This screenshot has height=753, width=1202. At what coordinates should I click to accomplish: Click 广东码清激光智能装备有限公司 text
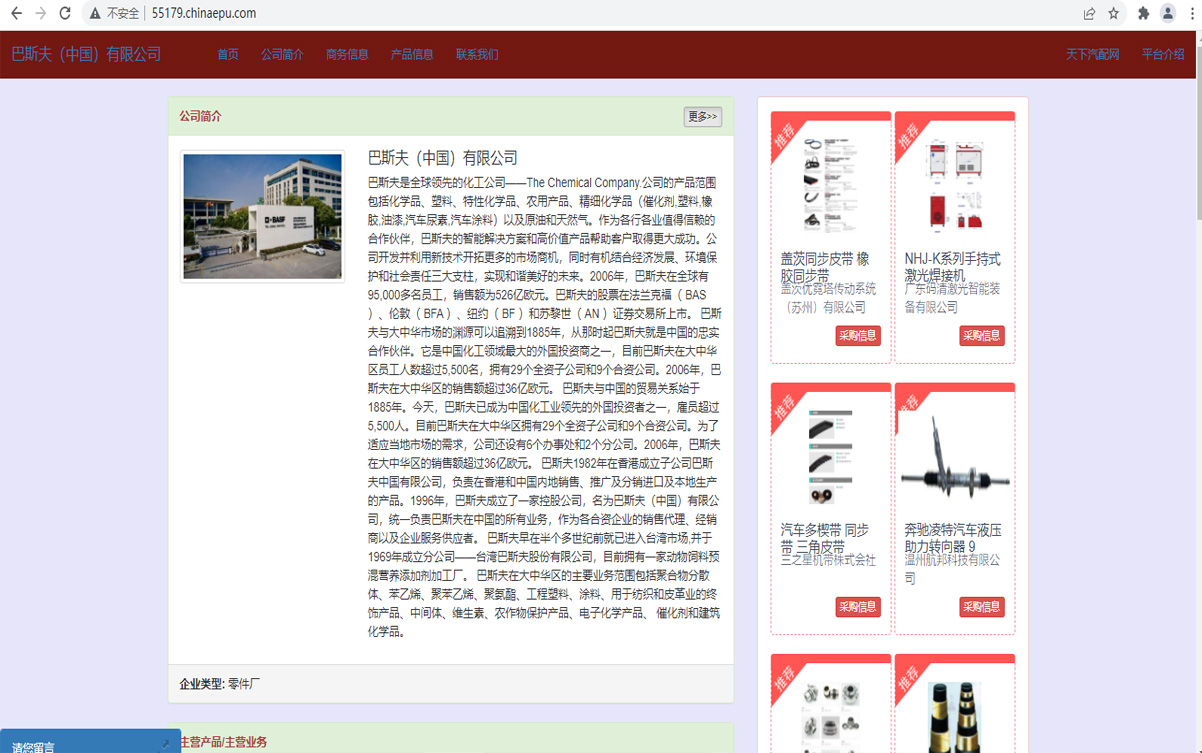pos(952,298)
